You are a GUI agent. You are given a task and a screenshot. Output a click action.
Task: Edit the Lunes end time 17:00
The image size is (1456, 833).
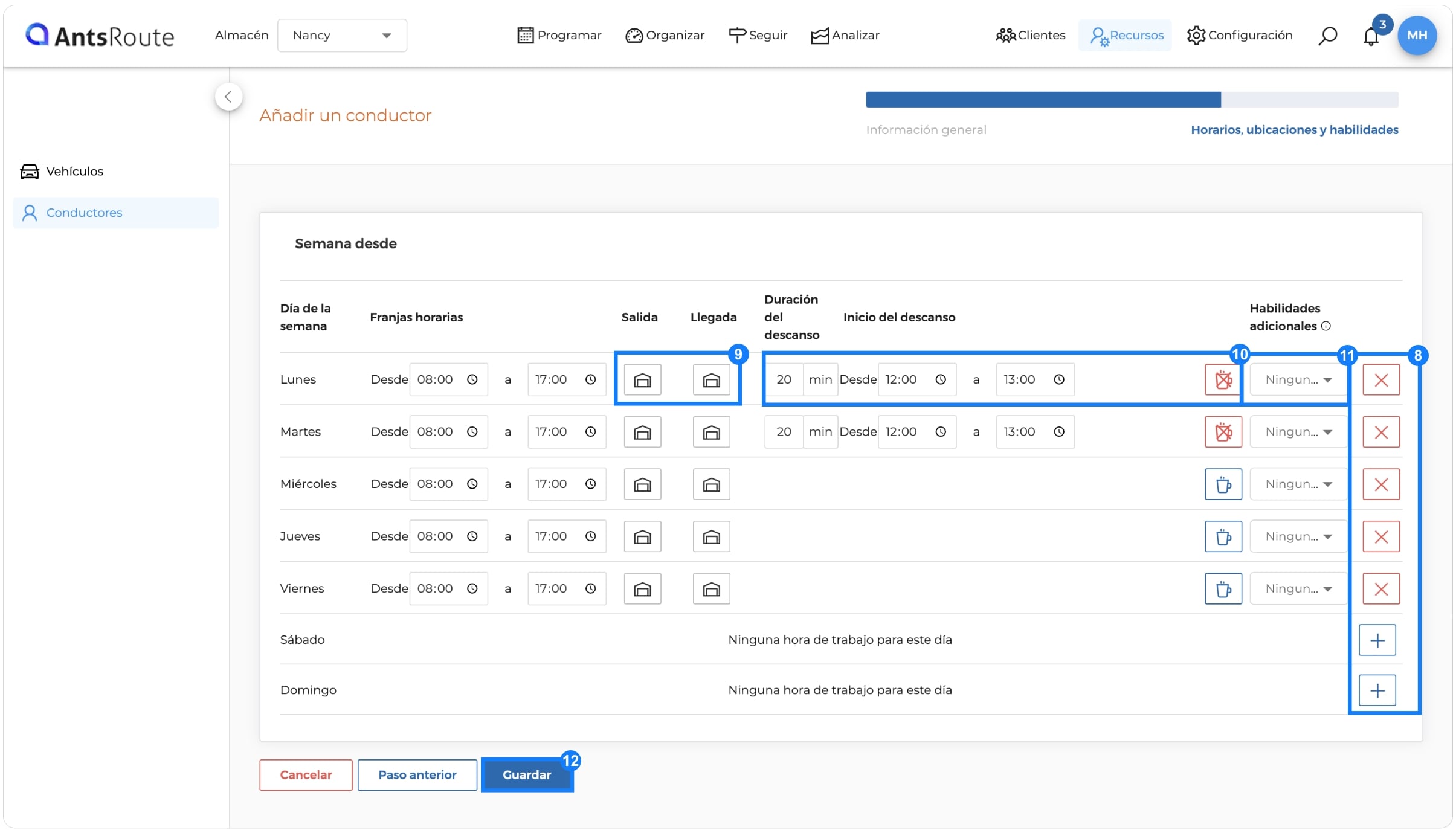pyautogui.click(x=567, y=380)
